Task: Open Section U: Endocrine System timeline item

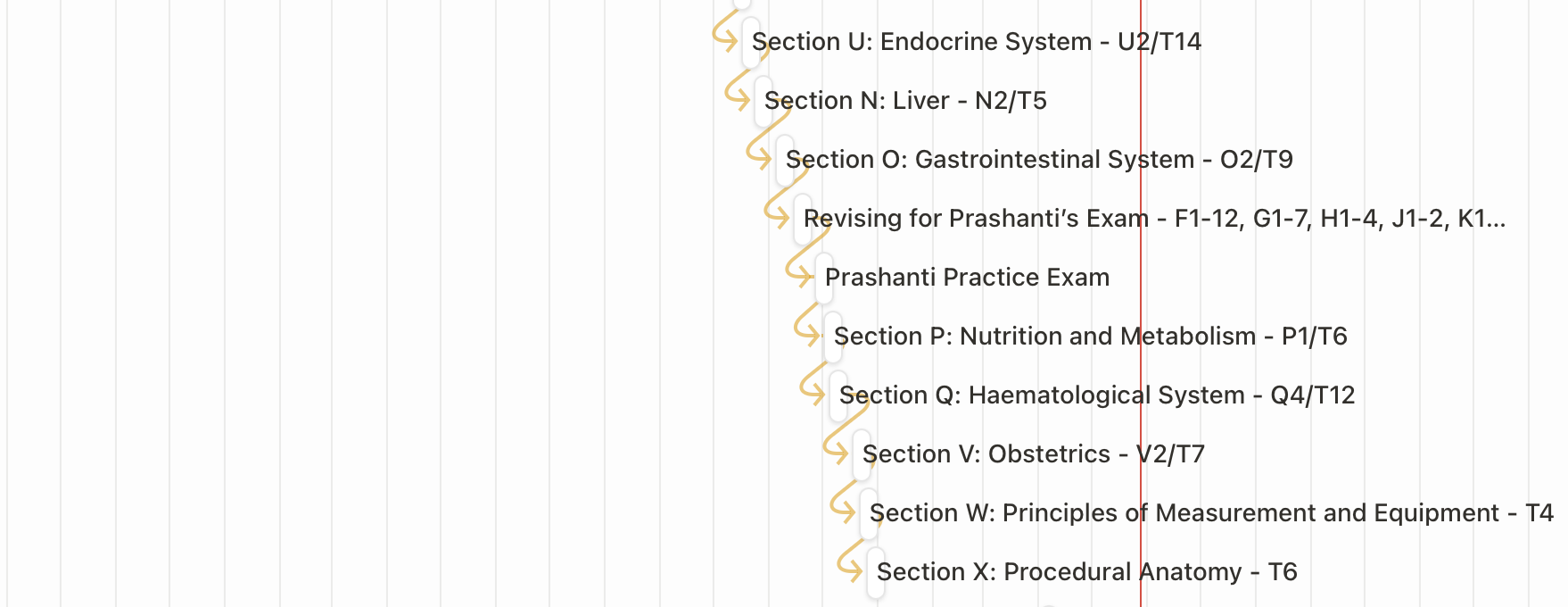Action: click(x=977, y=42)
